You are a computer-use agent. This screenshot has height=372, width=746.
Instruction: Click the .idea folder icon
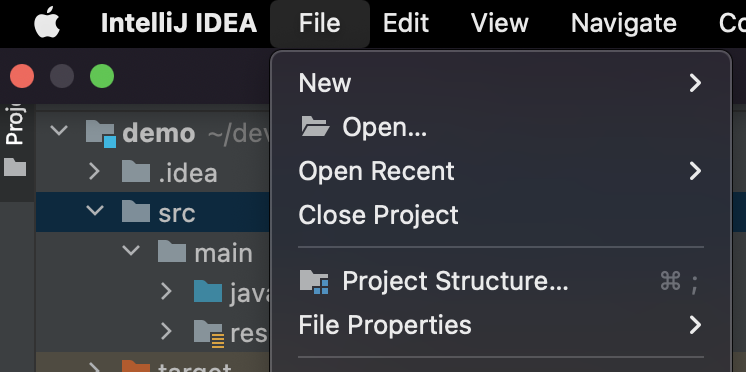point(136,171)
